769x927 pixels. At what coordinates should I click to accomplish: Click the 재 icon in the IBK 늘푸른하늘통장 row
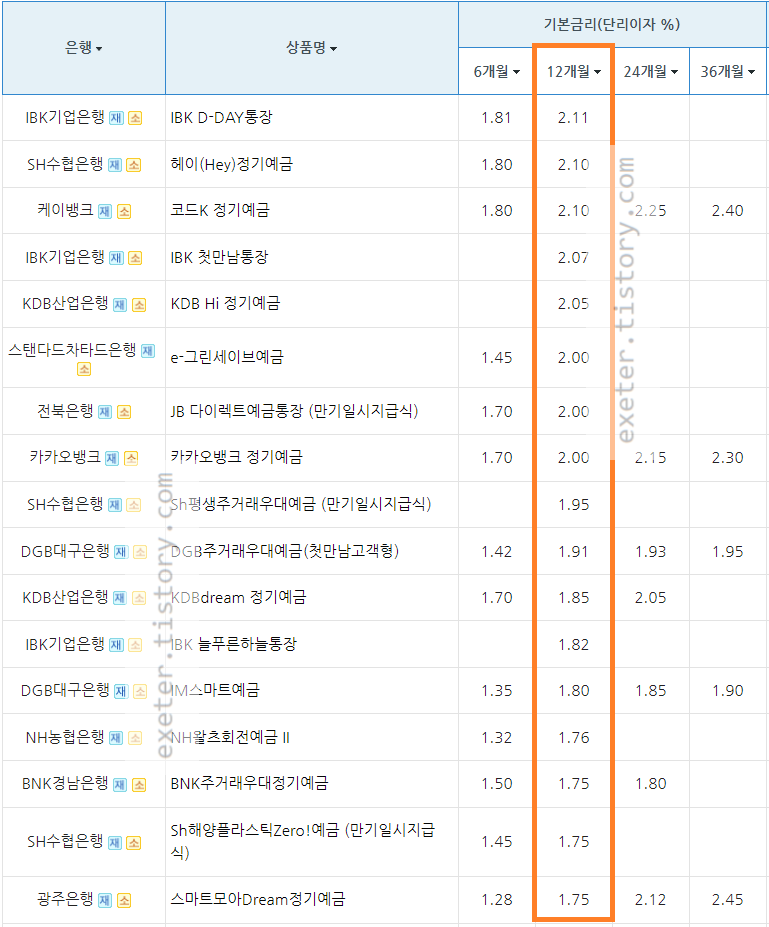(x=116, y=644)
